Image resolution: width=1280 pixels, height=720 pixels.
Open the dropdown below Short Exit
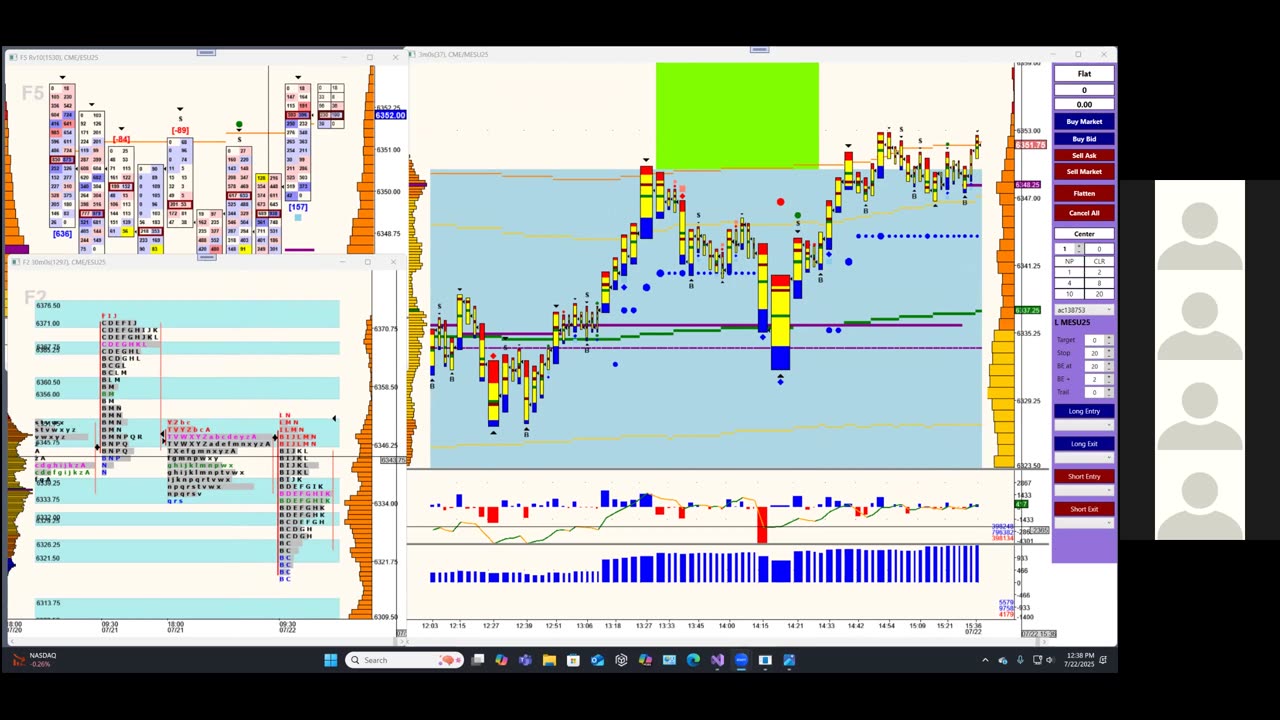(x=1084, y=522)
